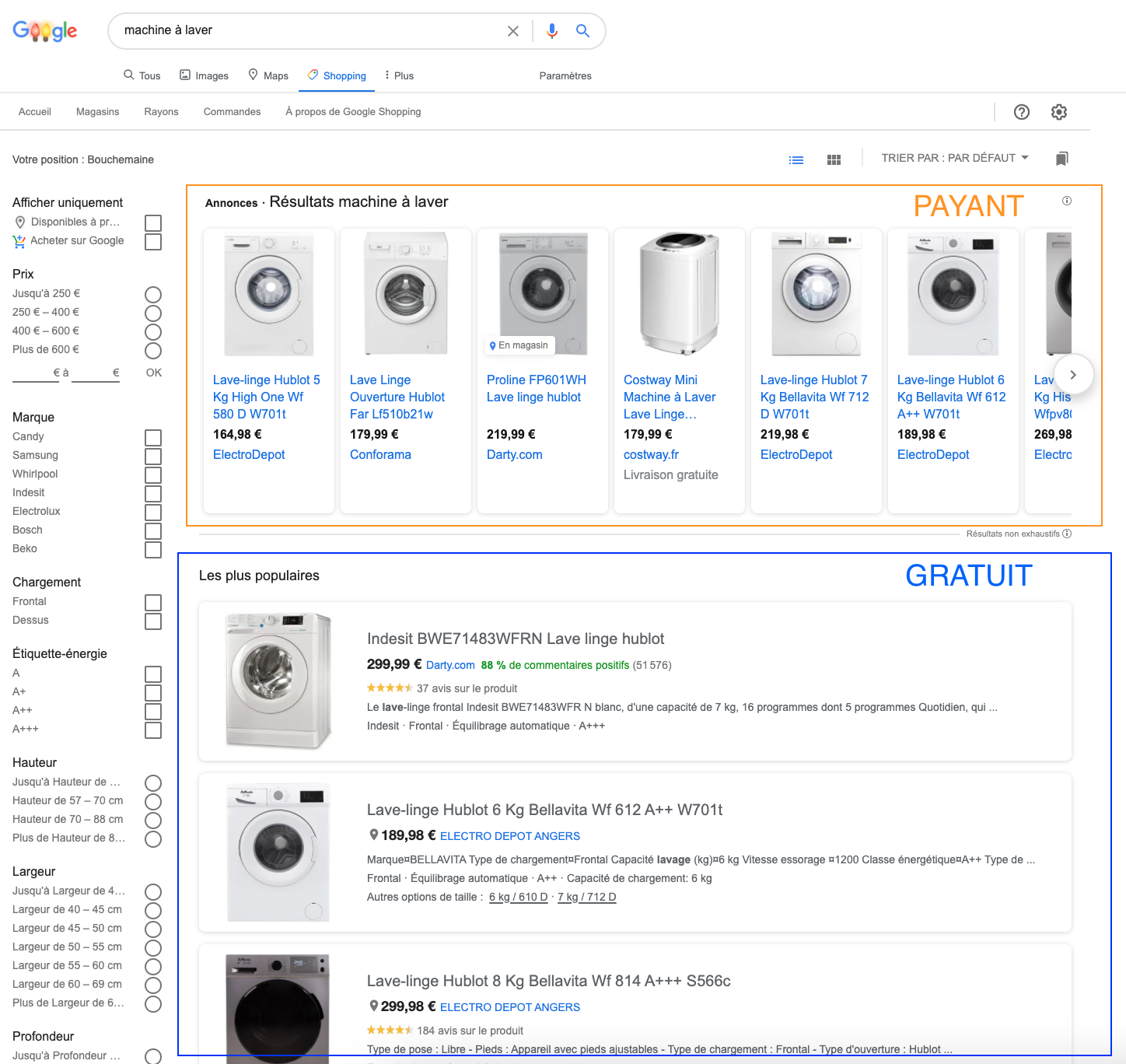This screenshot has width=1126, height=1064.
Task: Open the Images search tab
Action: [204, 75]
